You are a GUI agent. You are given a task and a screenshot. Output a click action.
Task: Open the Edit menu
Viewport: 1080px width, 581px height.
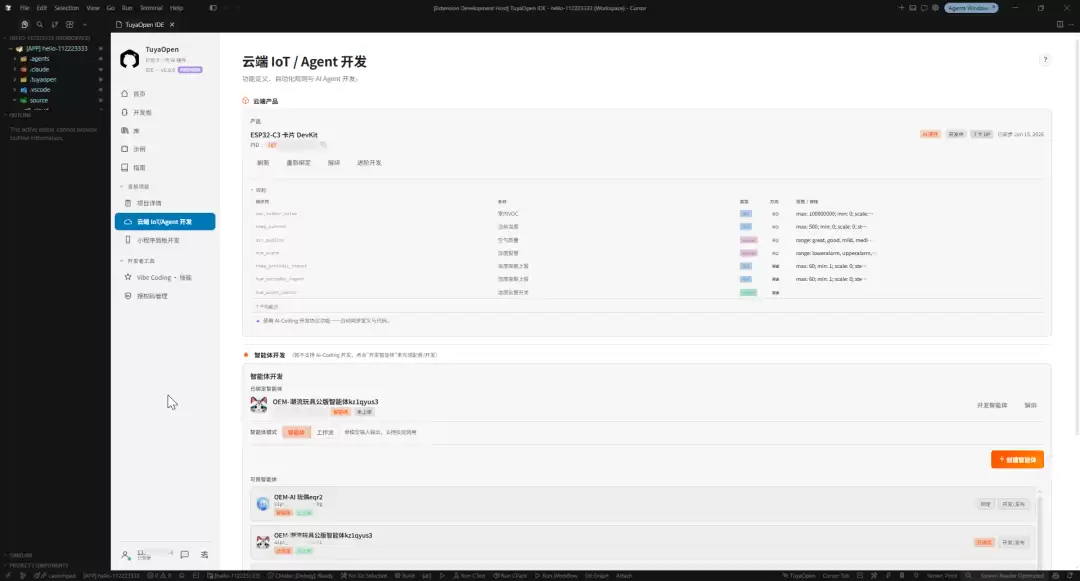pyautogui.click(x=42, y=8)
